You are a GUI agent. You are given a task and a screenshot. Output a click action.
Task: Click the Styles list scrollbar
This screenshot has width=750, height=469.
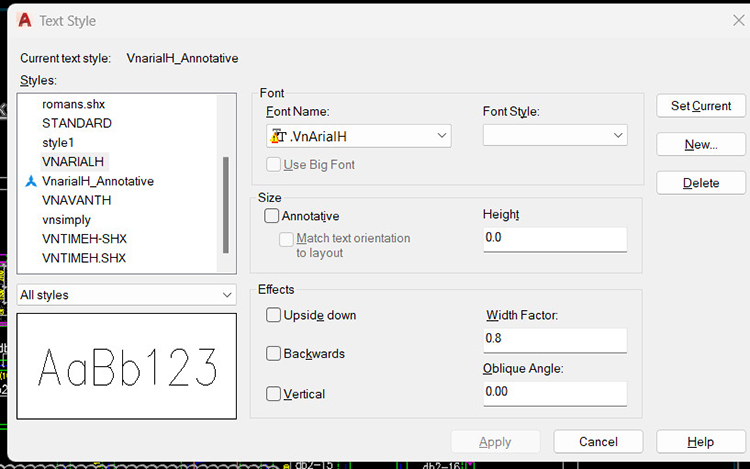click(226, 205)
